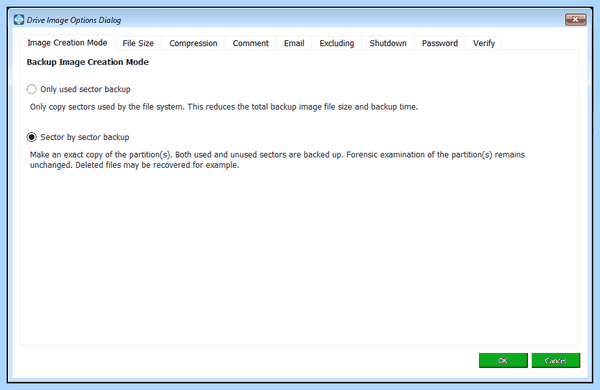Click the Backup Image Creation Mode heading

click(x=88, y=62)
